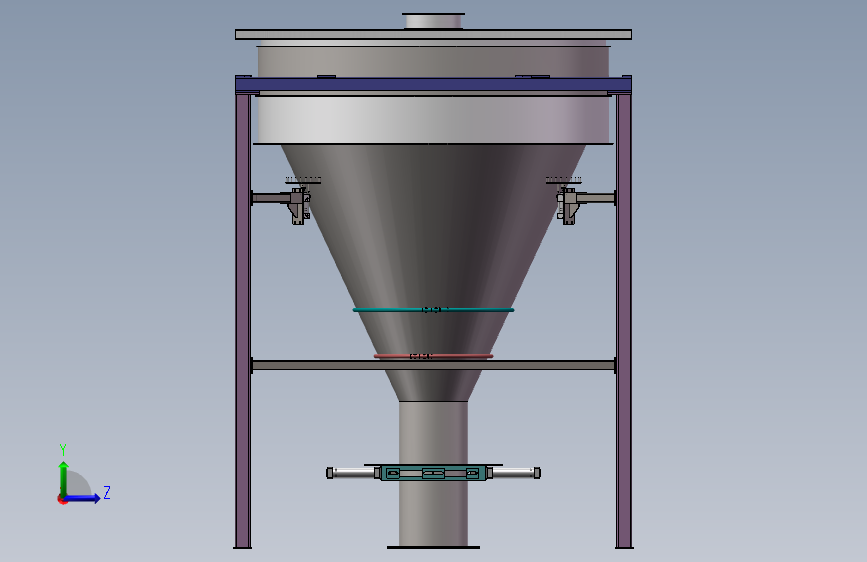The height and width of the screenshot is (562, 867).
Task: Select the Z axis label
Action: coord(107,492)
